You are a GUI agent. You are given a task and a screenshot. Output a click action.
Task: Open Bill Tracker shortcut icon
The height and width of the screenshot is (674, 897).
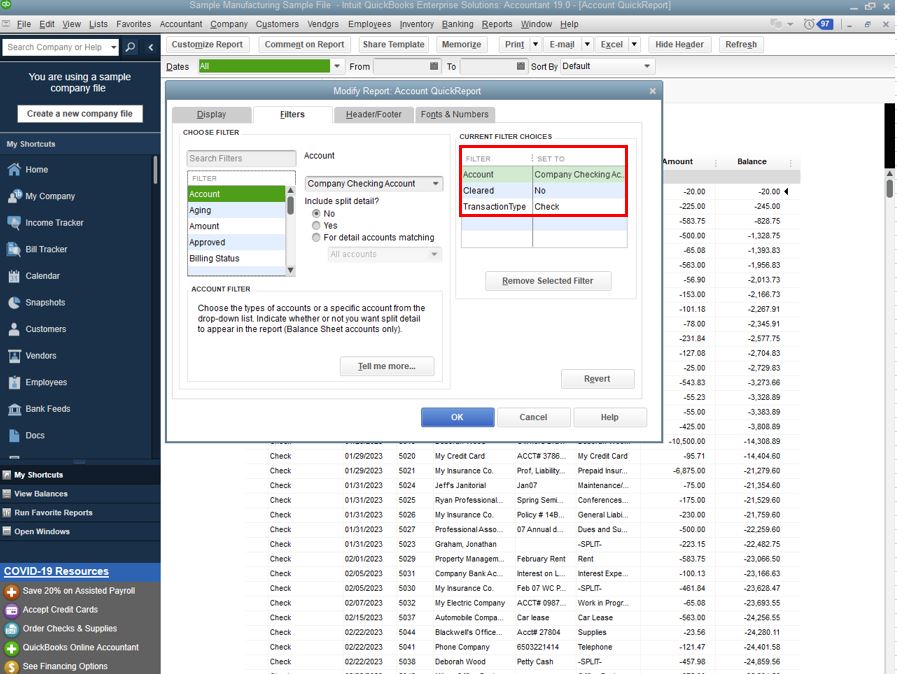click(14, 249)
